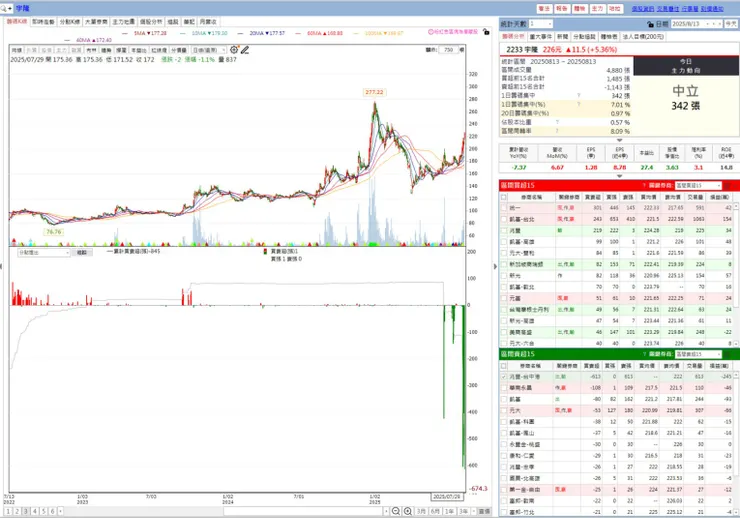This screenshot has height=518, width=740.
Task: Select the pencil drawing tool icon
Action: point(244,50)
